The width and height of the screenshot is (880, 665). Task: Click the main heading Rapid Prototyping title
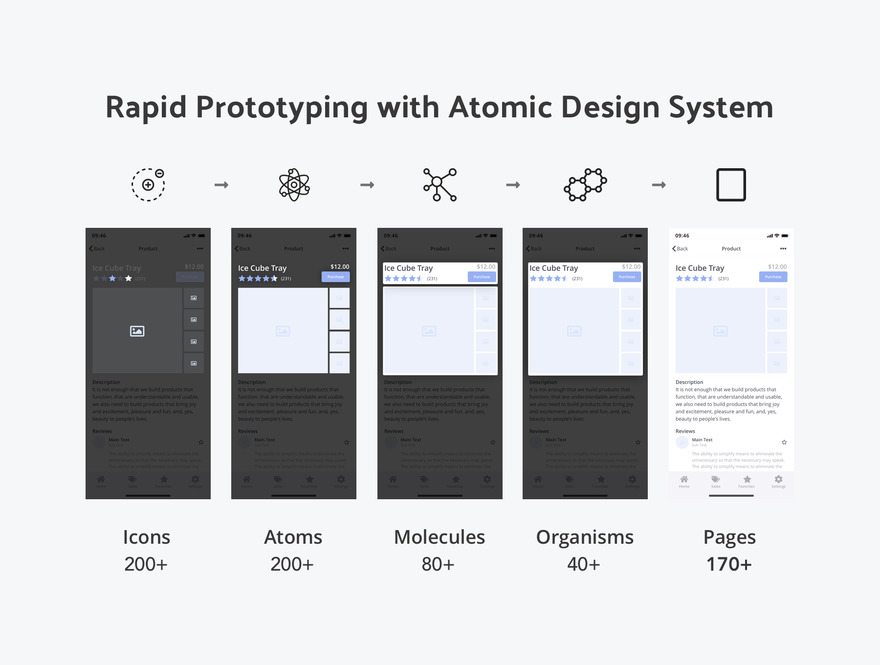(439, 107)
